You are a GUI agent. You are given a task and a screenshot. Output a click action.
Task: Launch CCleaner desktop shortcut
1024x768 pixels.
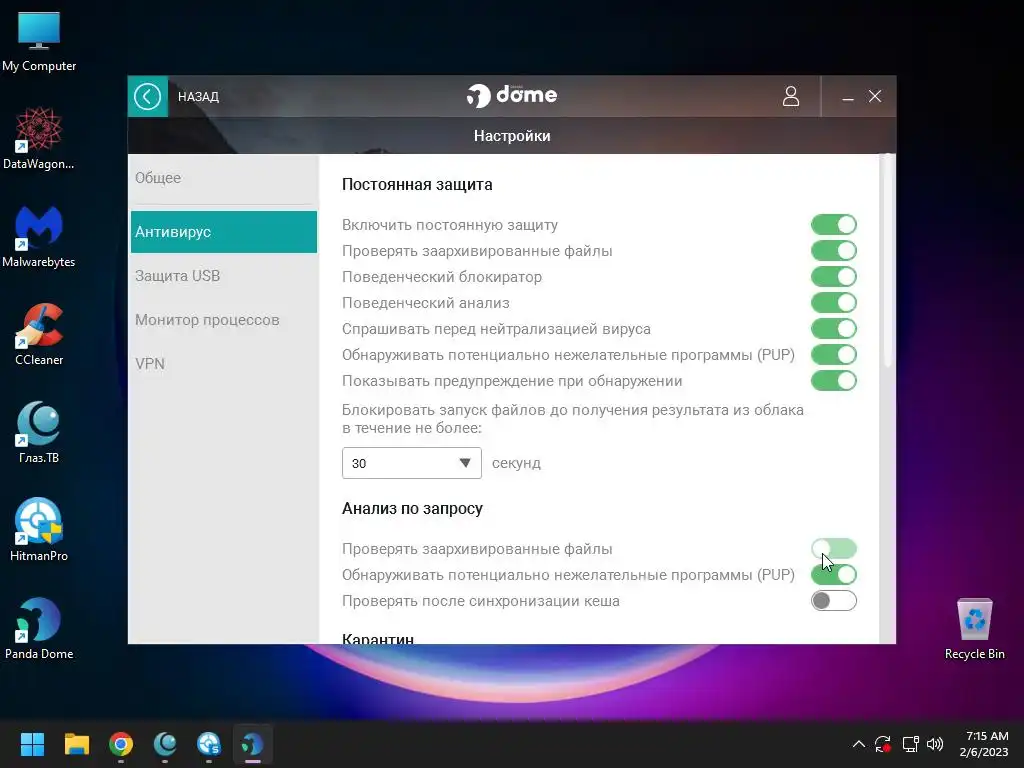[x=39, y=335]
